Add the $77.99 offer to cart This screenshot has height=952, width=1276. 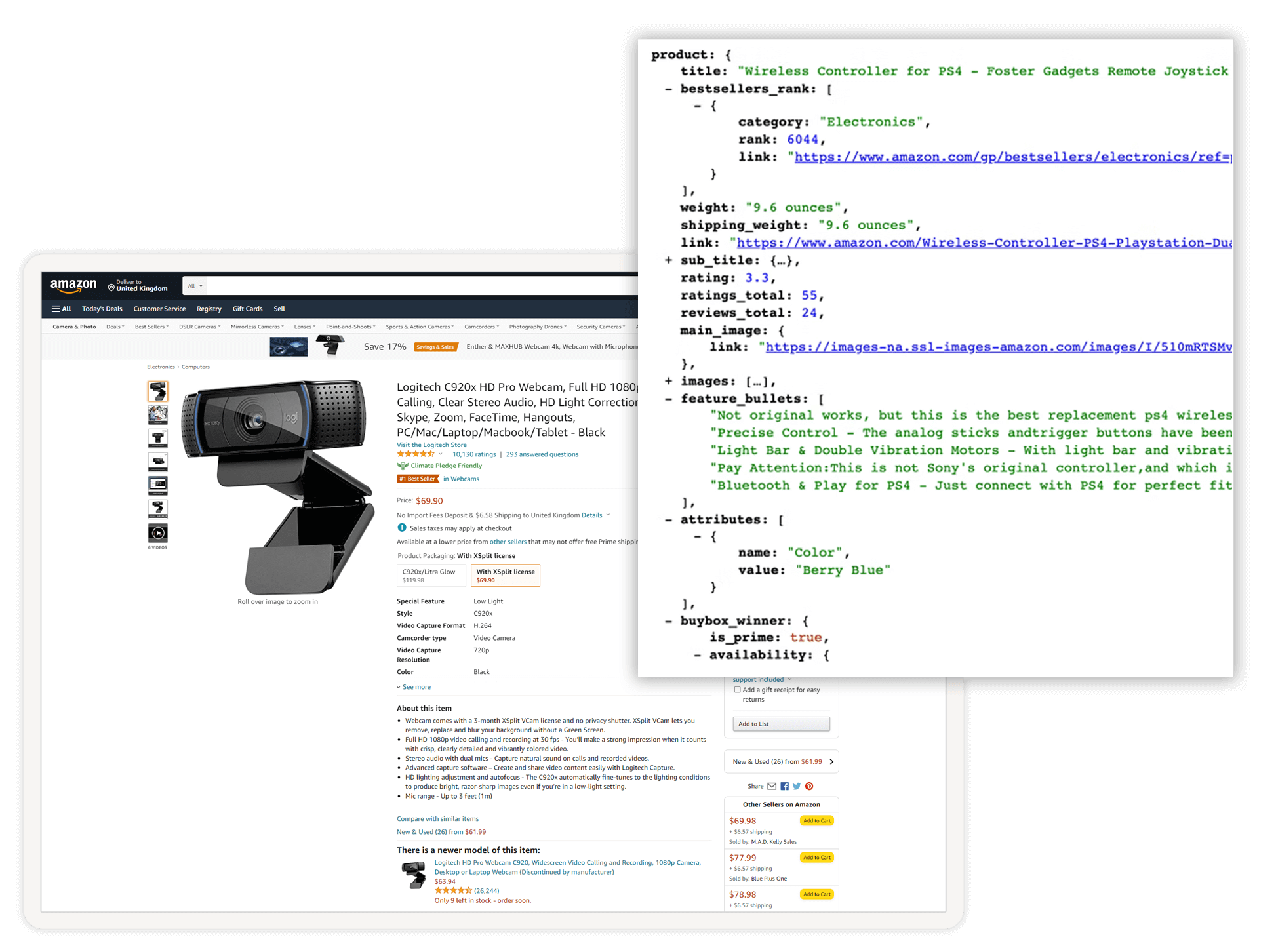click(816, 858)
